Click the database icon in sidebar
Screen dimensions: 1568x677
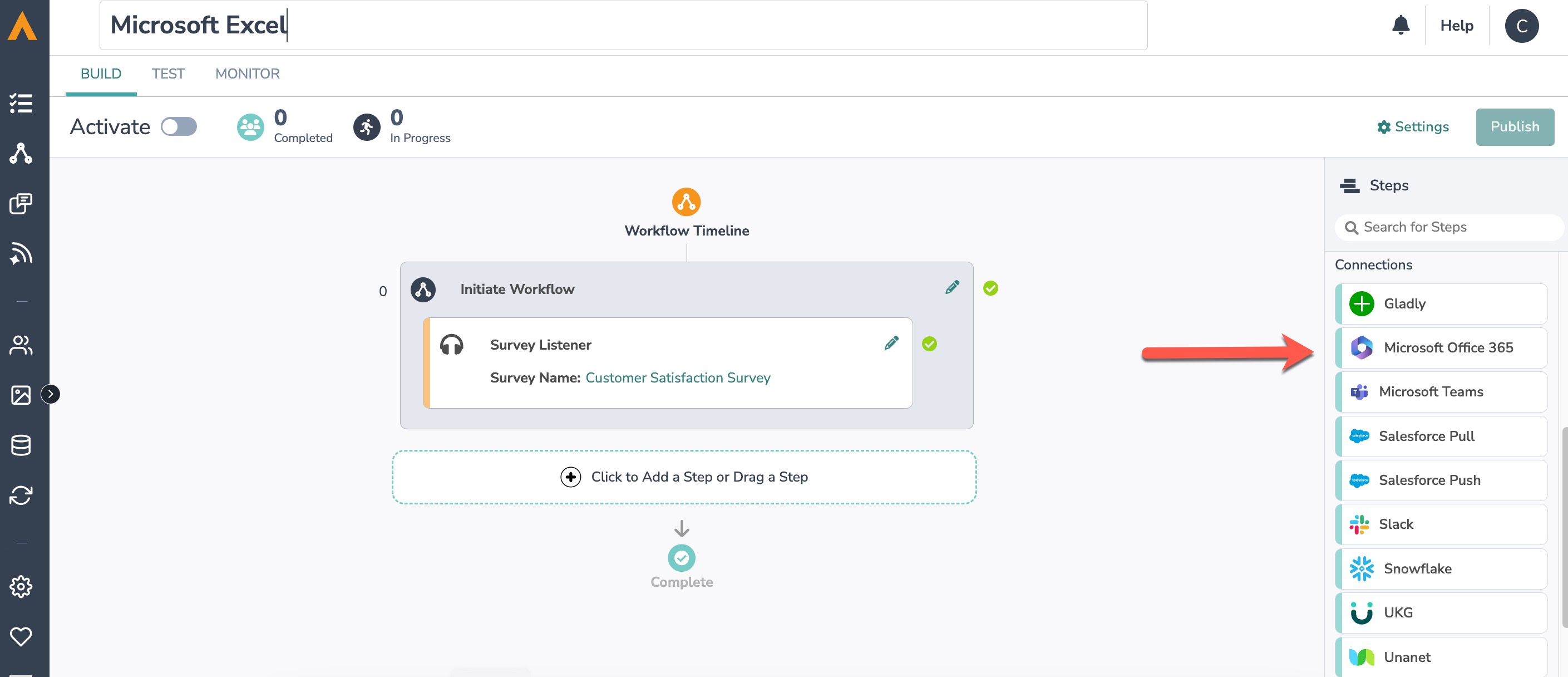tap(21, 445)
